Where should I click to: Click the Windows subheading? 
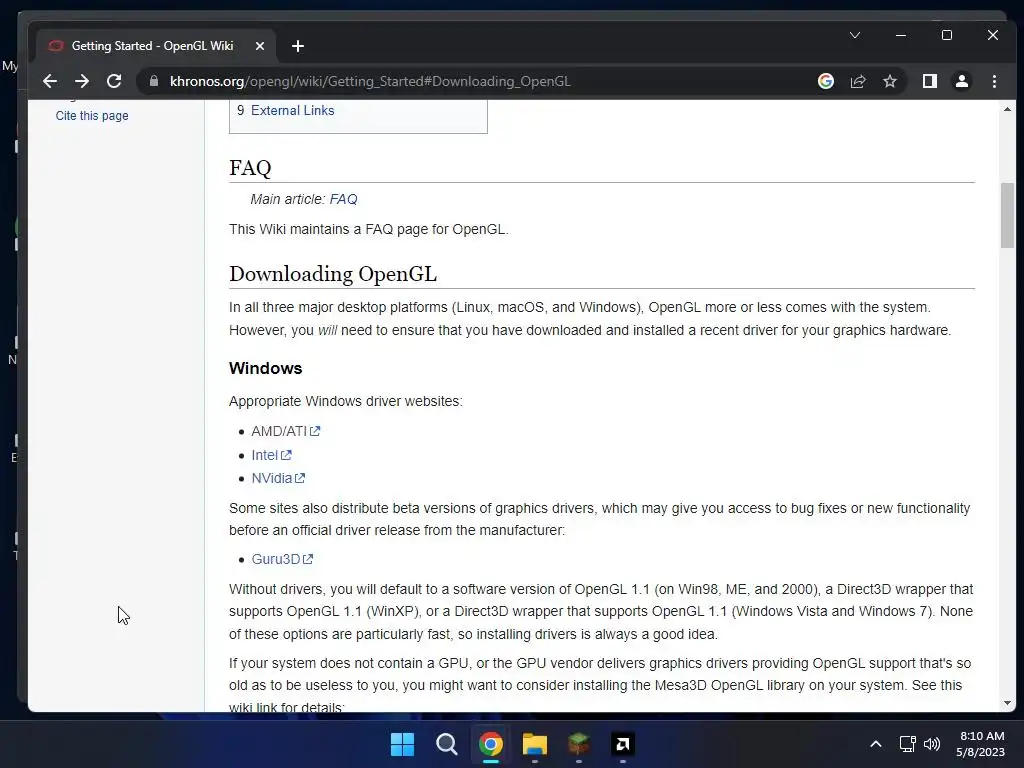click(265, 368)
